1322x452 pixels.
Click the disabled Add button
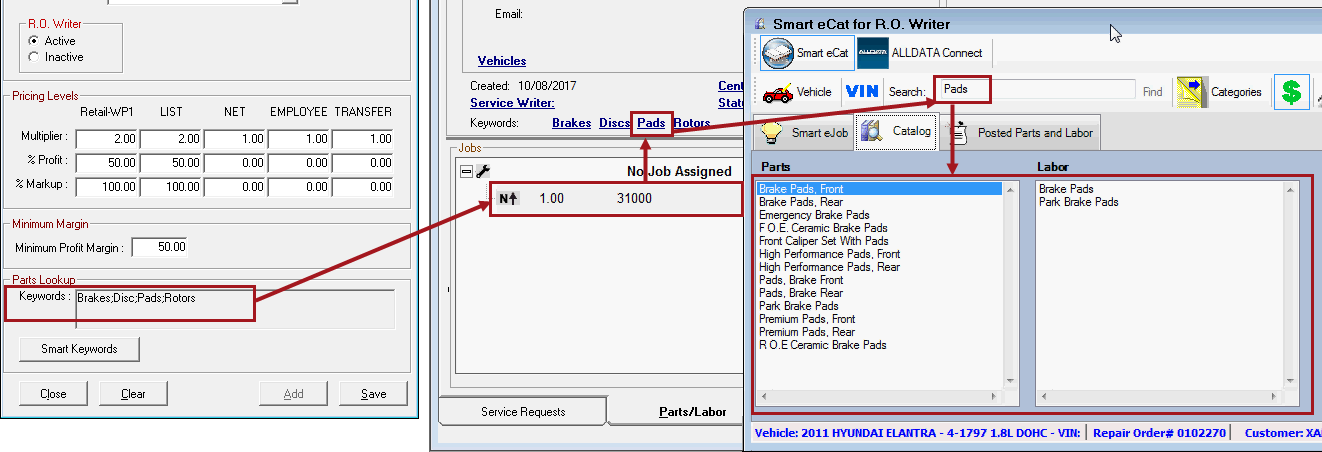tap(293, 394)
